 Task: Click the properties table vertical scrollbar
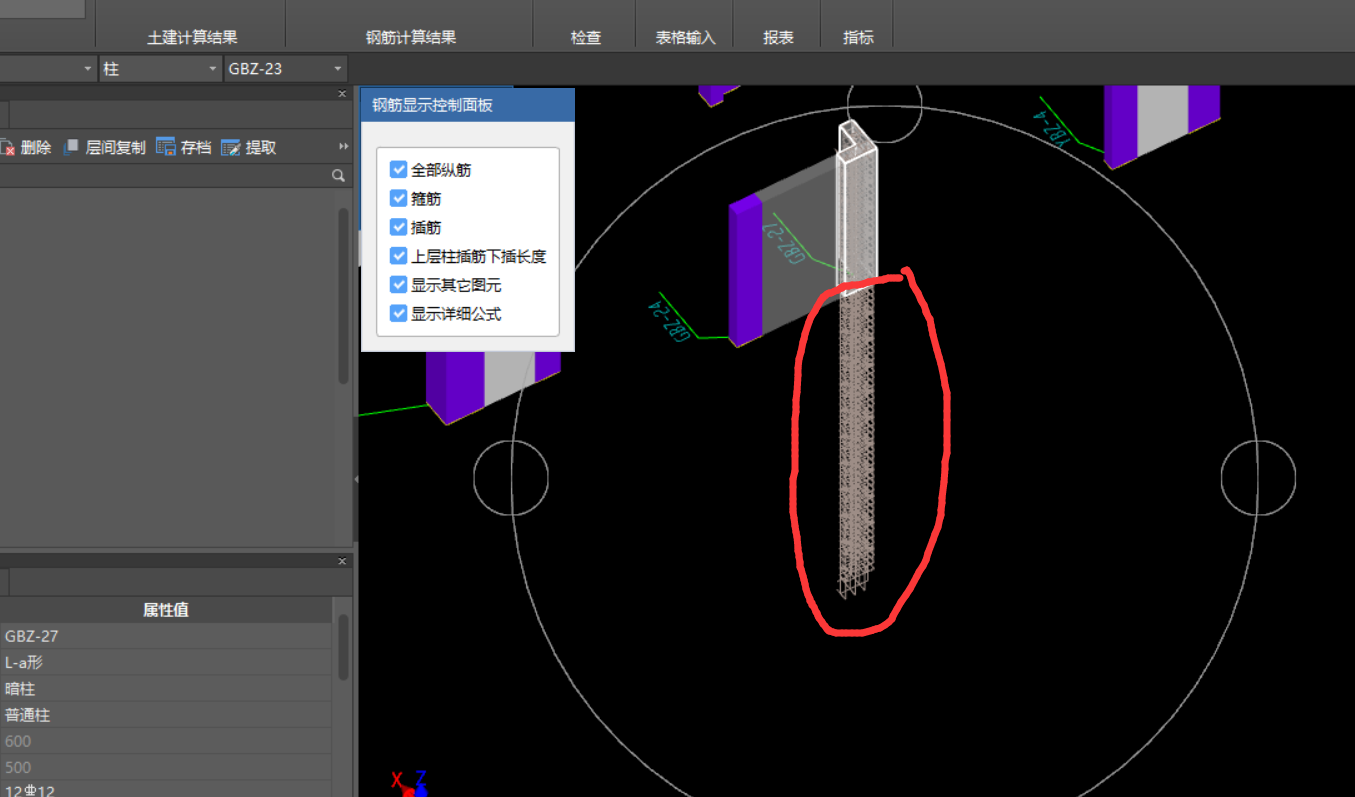[x=343, y=647]
